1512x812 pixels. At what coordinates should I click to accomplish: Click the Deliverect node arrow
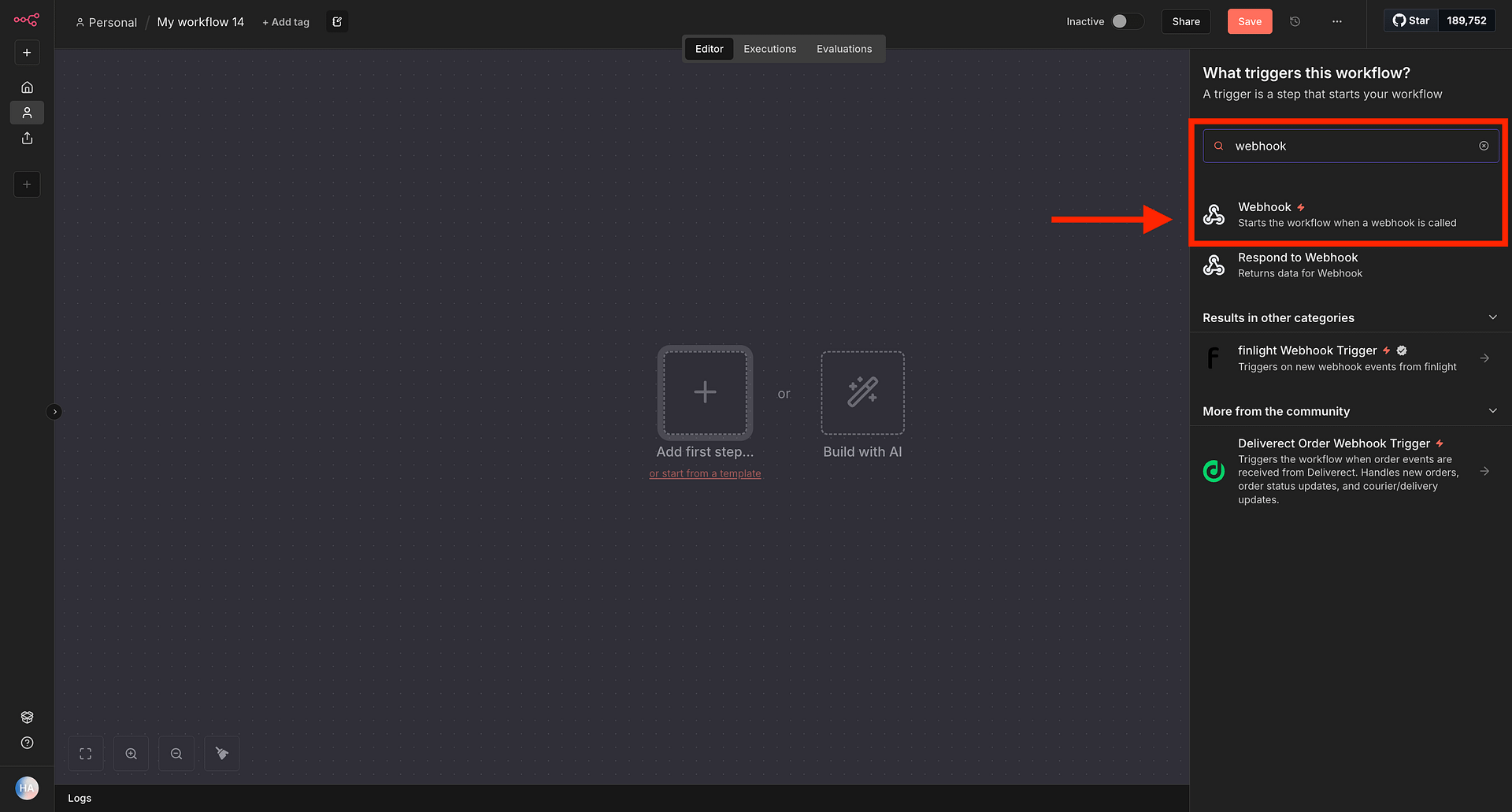point(1484,471)
